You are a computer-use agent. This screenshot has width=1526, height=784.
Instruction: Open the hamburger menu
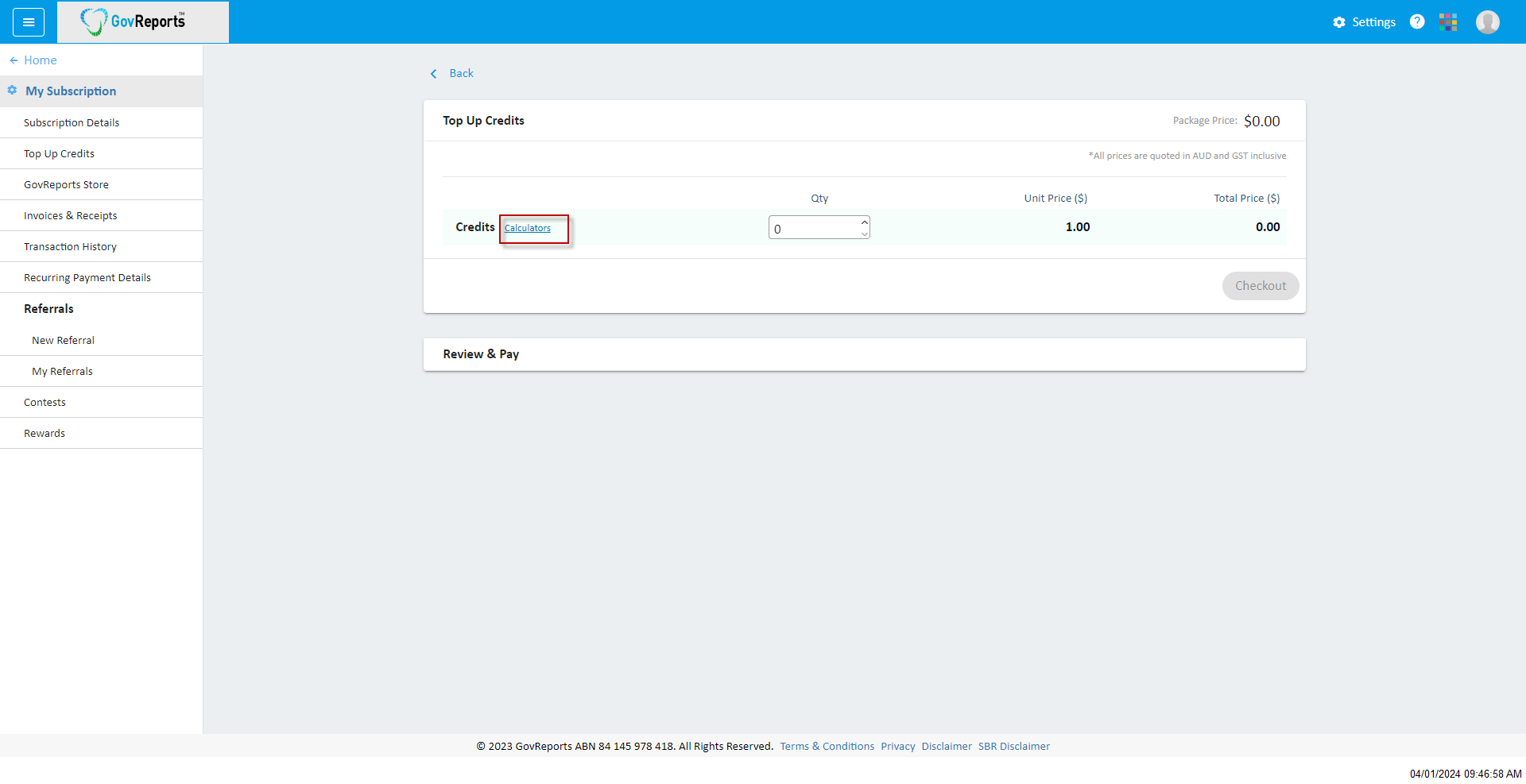pos(29,22)
